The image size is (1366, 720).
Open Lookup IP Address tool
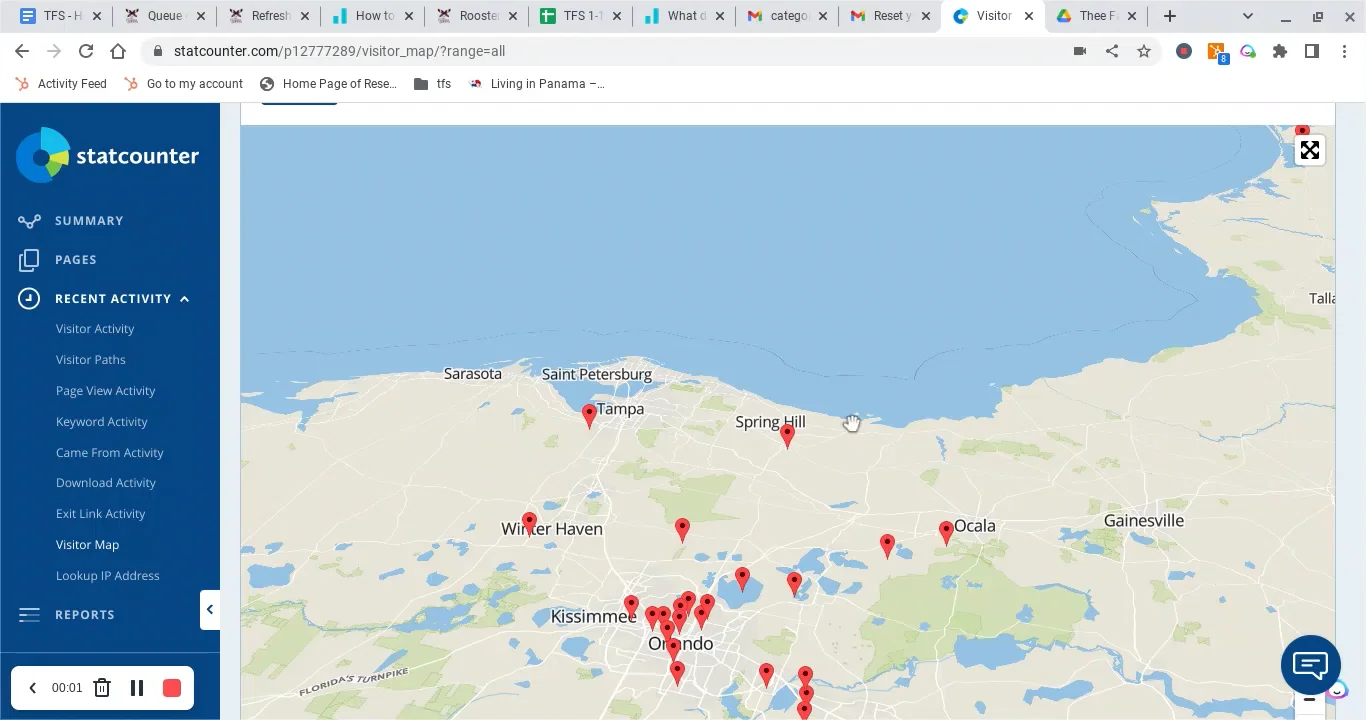(108, 576)
